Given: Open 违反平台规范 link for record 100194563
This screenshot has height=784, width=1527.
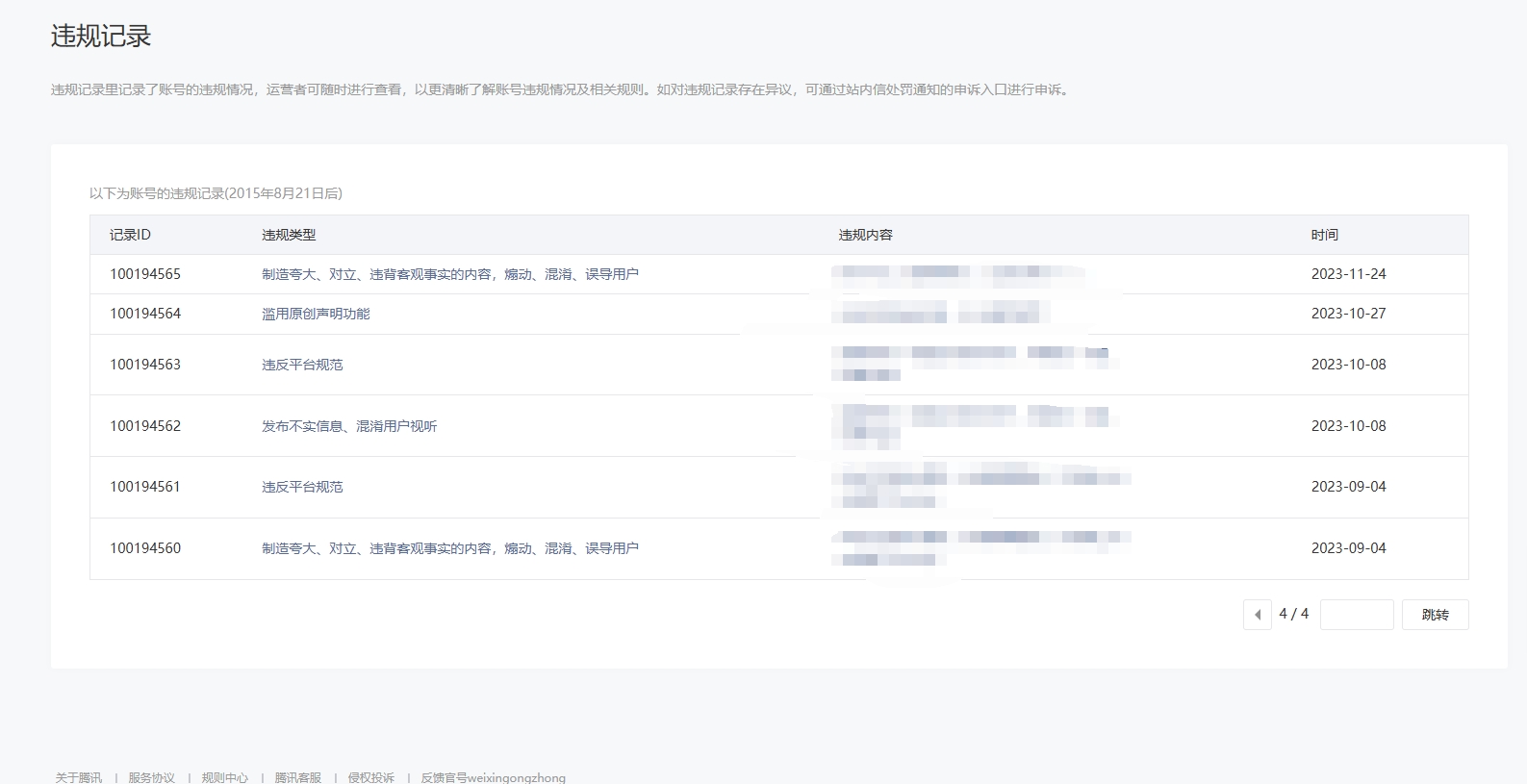Looking at the screenshot, I should [302, 365].
